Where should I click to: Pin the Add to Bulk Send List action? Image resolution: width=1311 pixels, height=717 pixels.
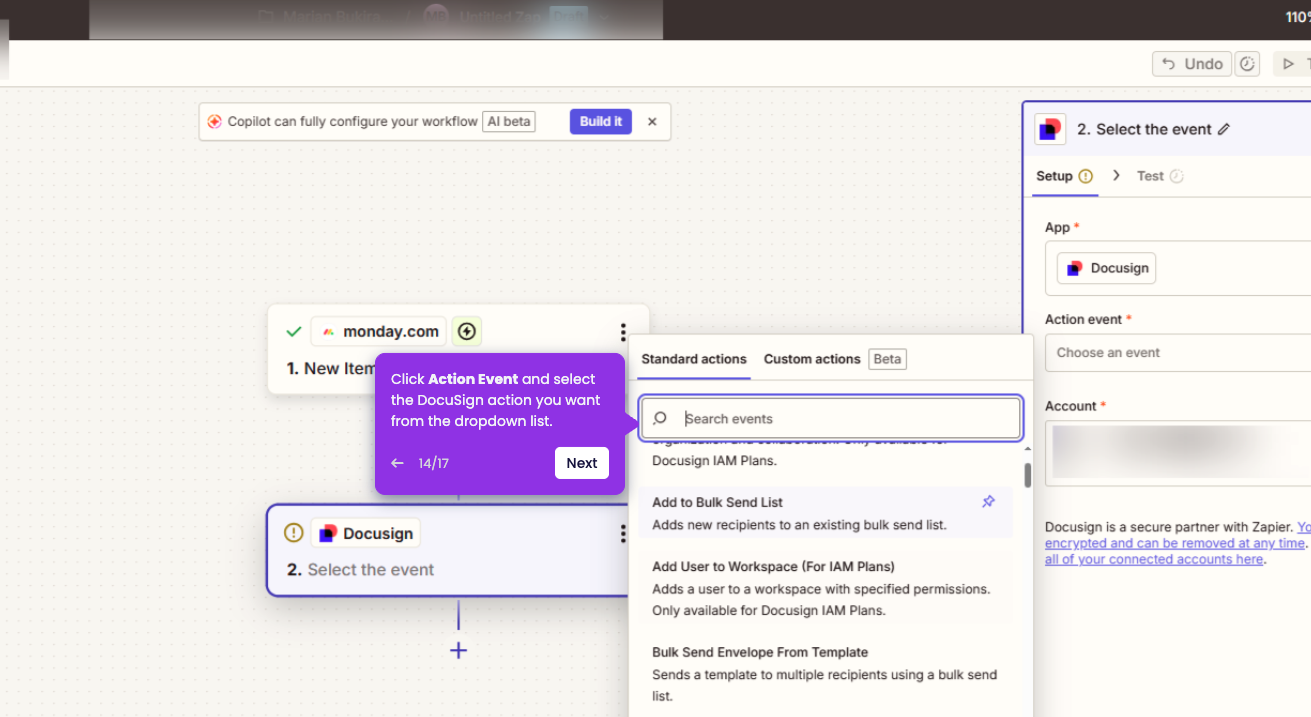(x=988, y=502)
